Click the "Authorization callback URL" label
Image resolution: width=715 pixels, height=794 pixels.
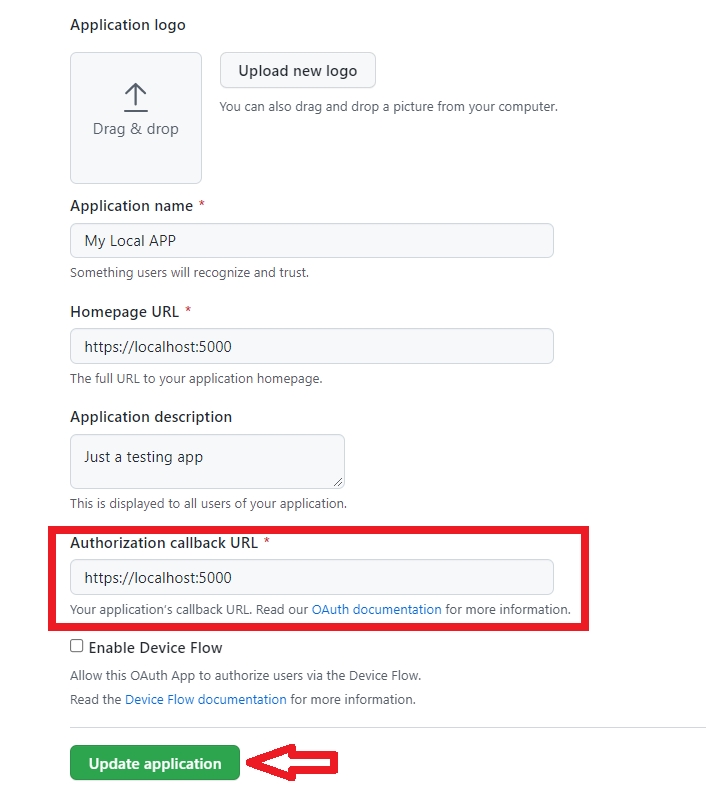tap(164, 543)
